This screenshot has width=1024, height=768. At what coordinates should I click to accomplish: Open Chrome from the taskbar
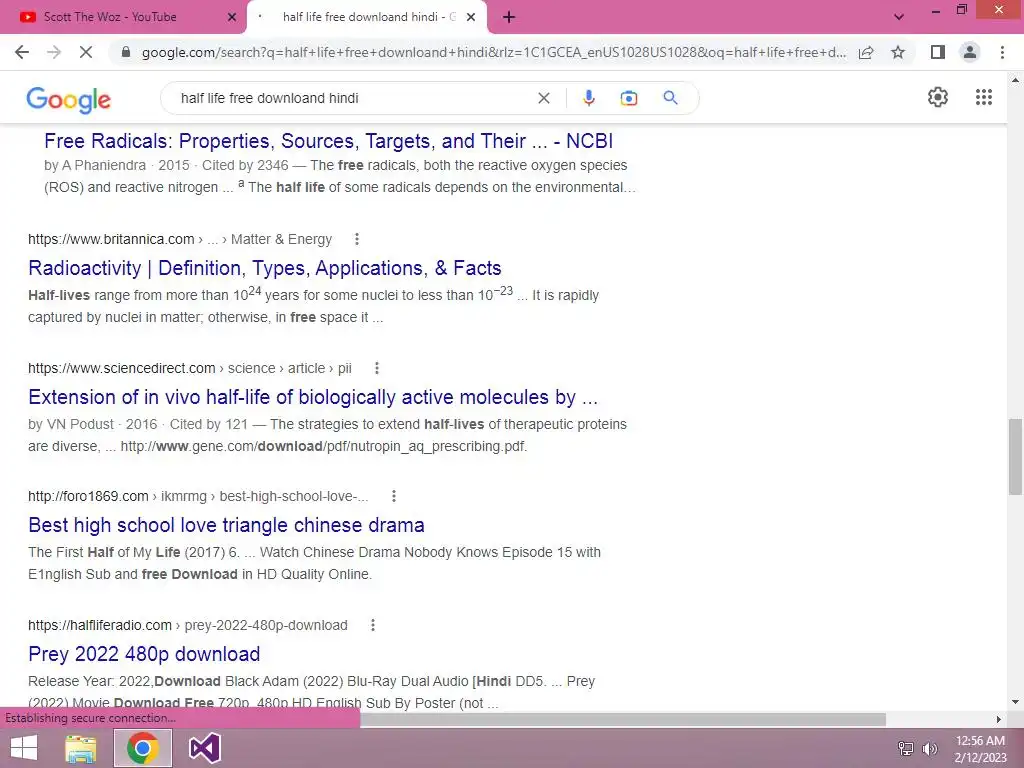(x=143, y=748)
